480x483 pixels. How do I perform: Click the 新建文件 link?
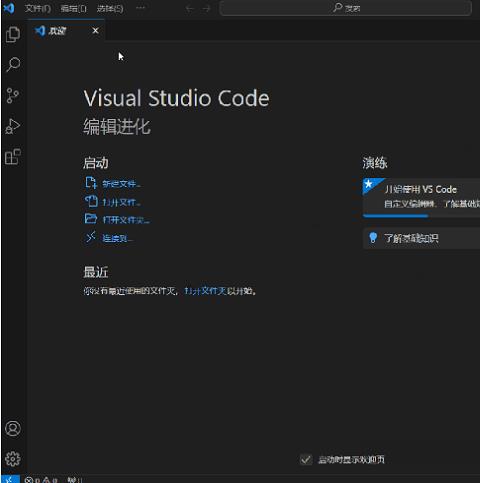point(121,184)
